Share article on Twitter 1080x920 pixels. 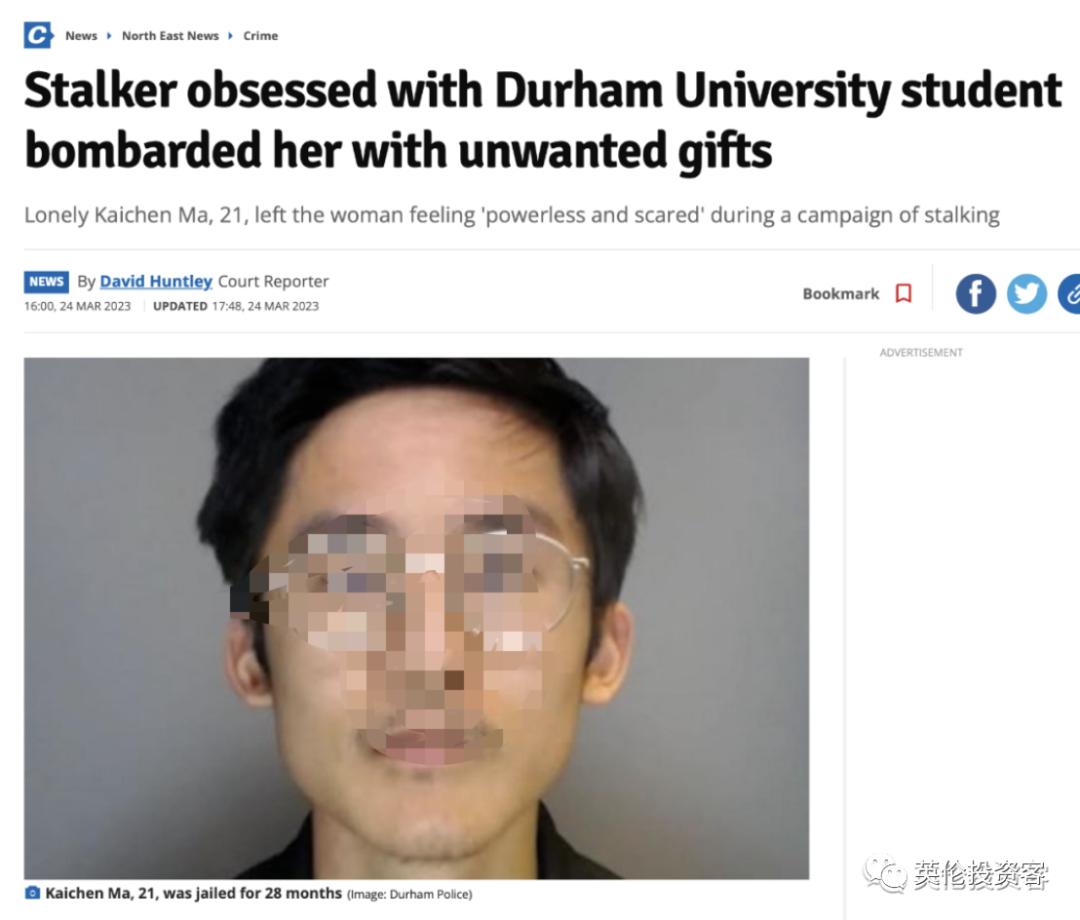[1026, 294]
